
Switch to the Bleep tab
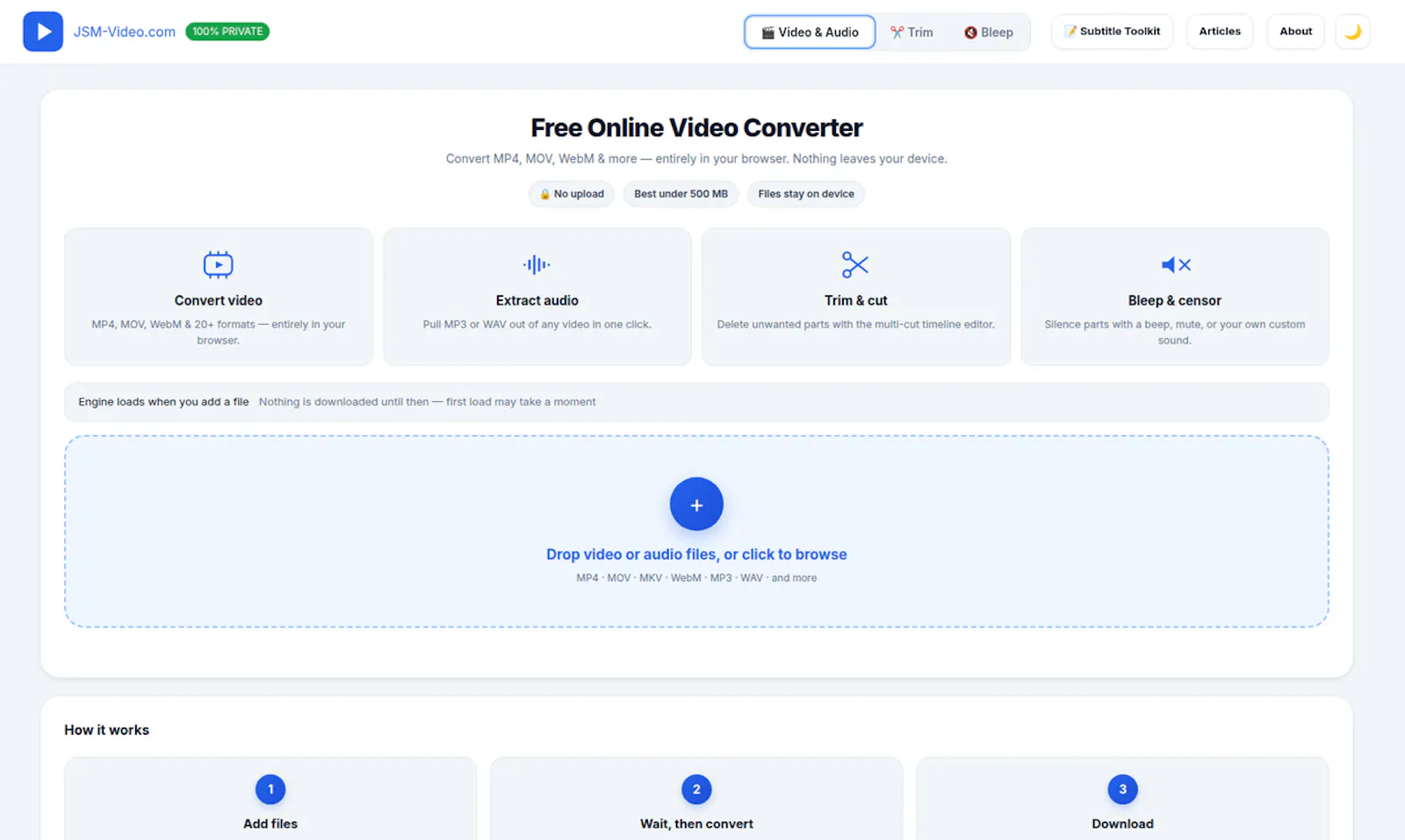click(x=989, y=32)
